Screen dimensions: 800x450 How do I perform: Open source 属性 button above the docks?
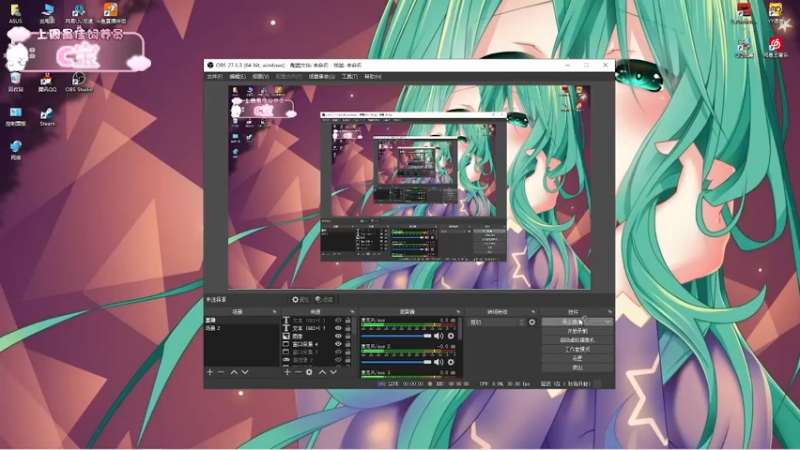pyautogui.click(x=301, y=299)
